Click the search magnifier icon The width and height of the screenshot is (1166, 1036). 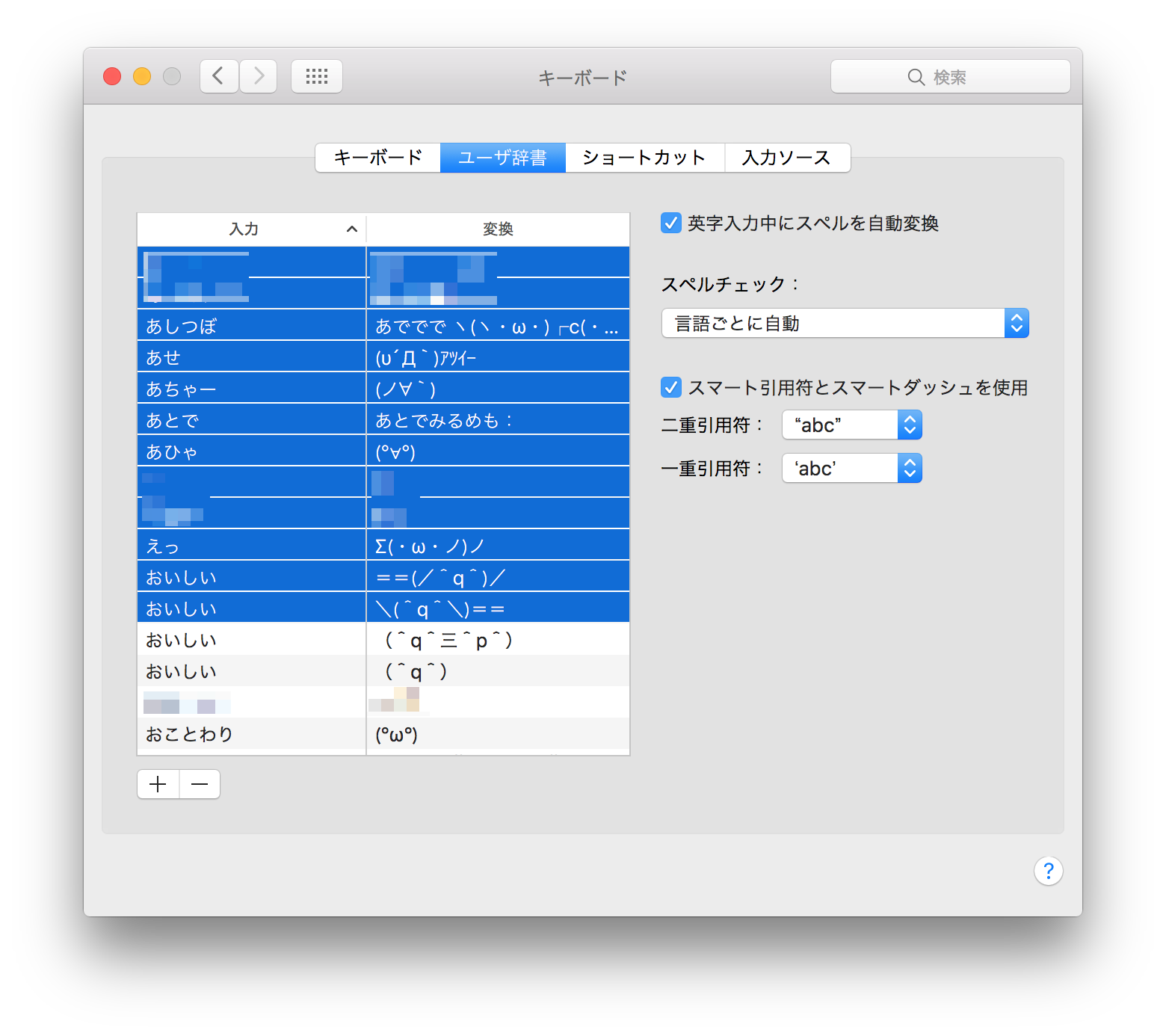click(916, 76)
